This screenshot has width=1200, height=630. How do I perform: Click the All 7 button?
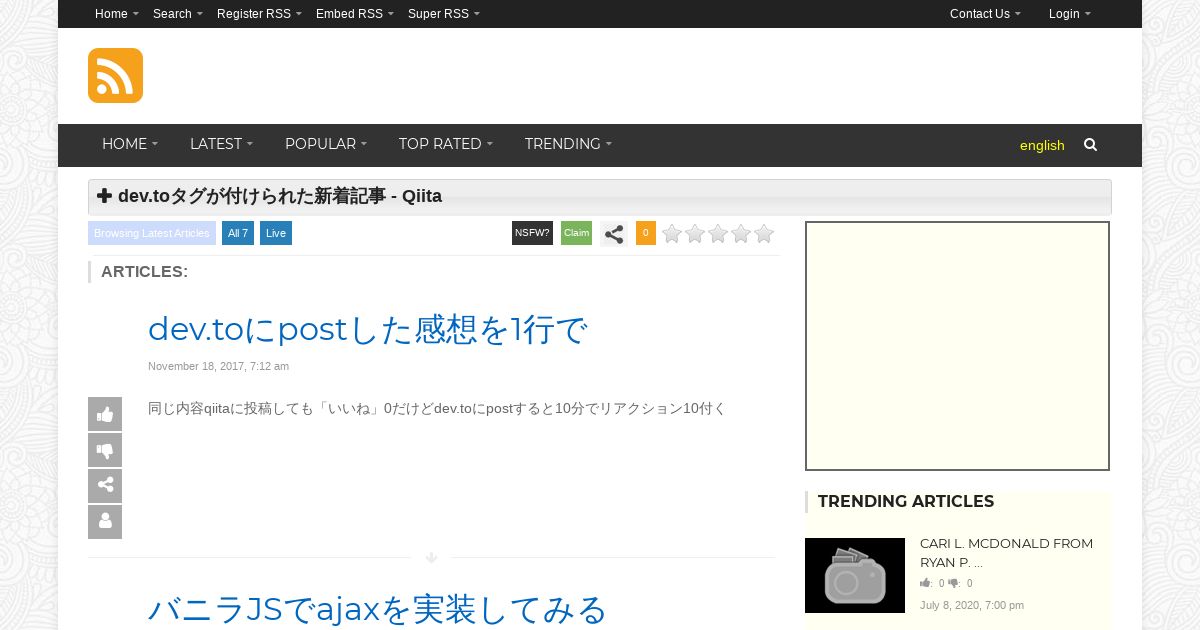click(238, 233)
